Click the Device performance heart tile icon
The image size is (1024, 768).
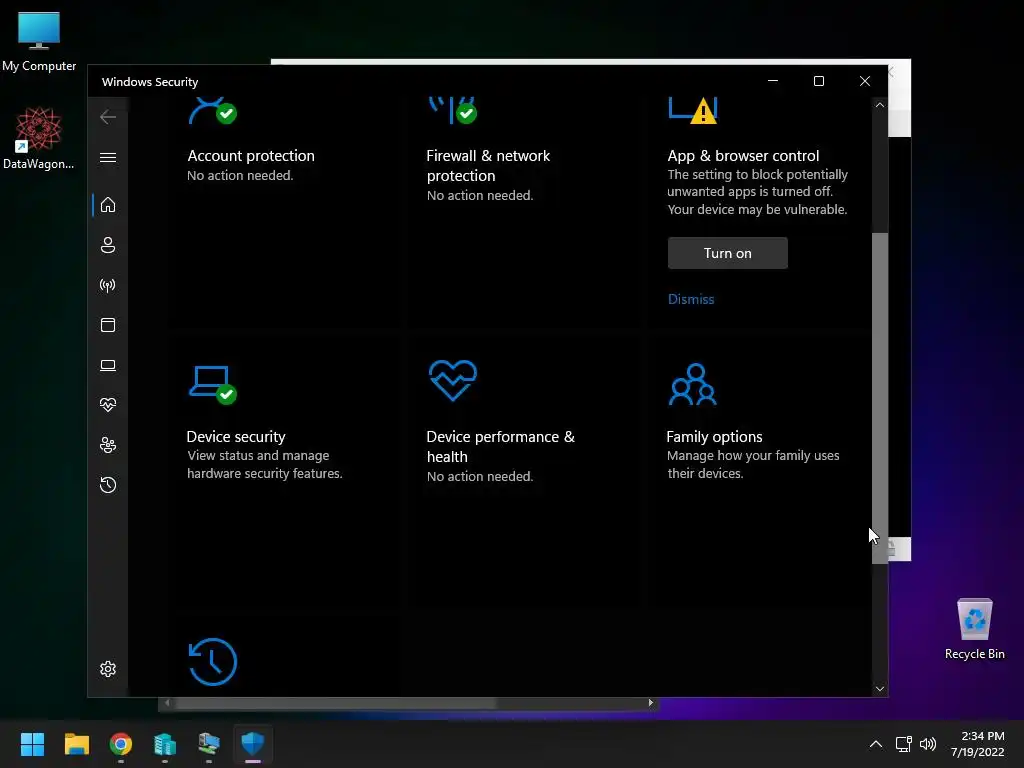(453, 380)
